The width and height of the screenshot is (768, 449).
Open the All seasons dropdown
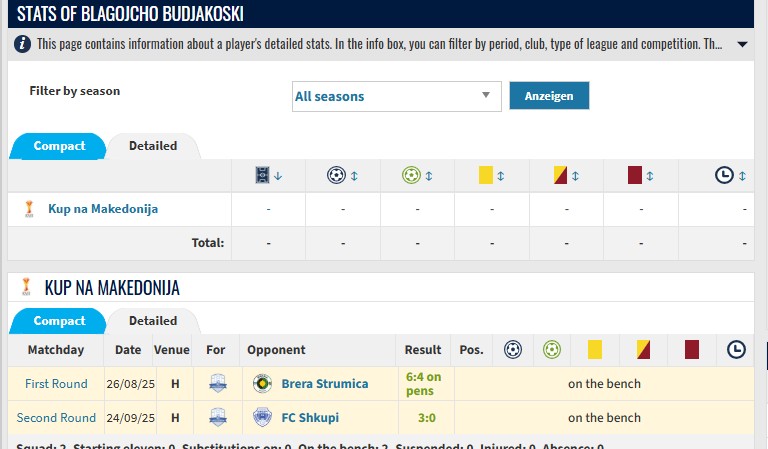point(397,96)
